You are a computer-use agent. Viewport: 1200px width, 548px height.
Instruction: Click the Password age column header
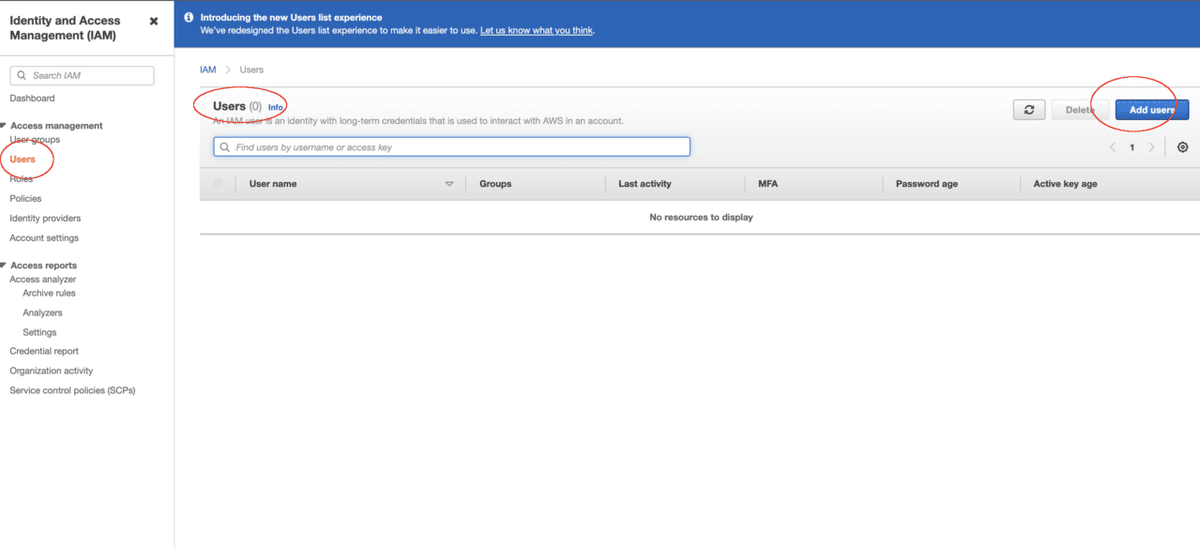tap(927, 184)
